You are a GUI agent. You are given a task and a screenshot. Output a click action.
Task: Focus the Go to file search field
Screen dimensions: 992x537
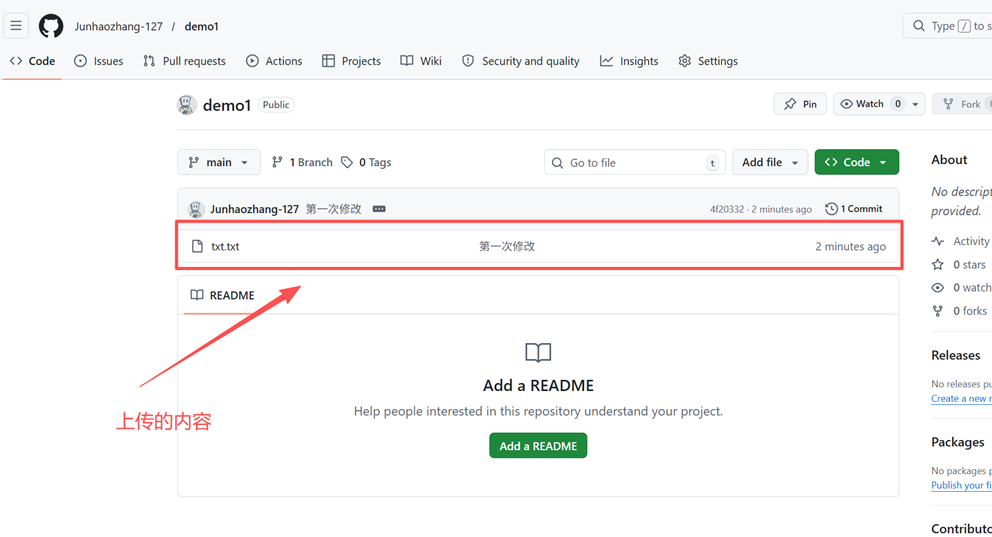(x=635, y=163)
